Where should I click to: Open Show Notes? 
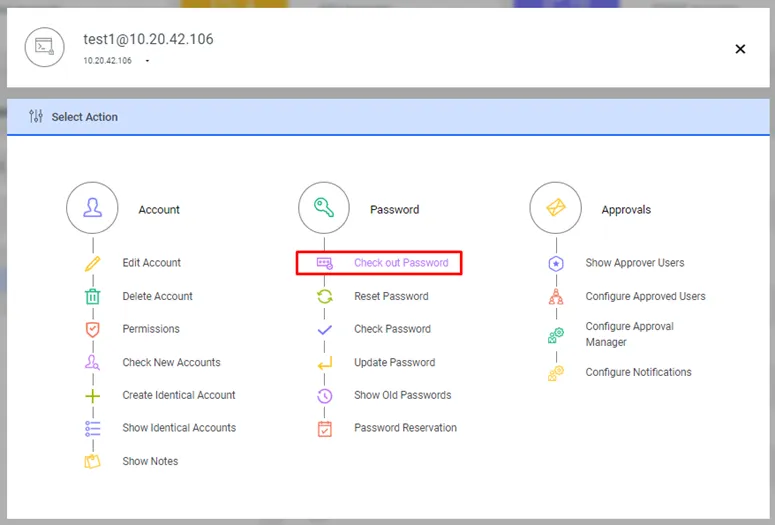pyautogui.click(x=150, y=461)
